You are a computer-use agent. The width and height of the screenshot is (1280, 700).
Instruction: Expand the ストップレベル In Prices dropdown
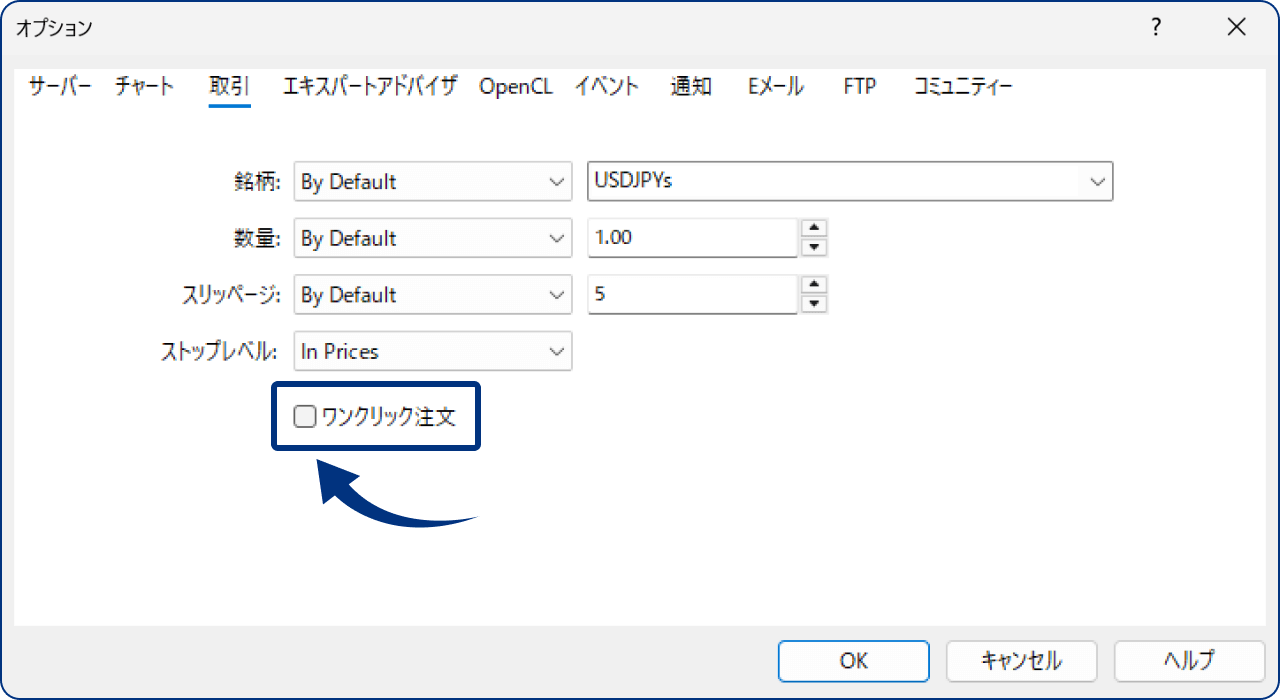(432, 351)
